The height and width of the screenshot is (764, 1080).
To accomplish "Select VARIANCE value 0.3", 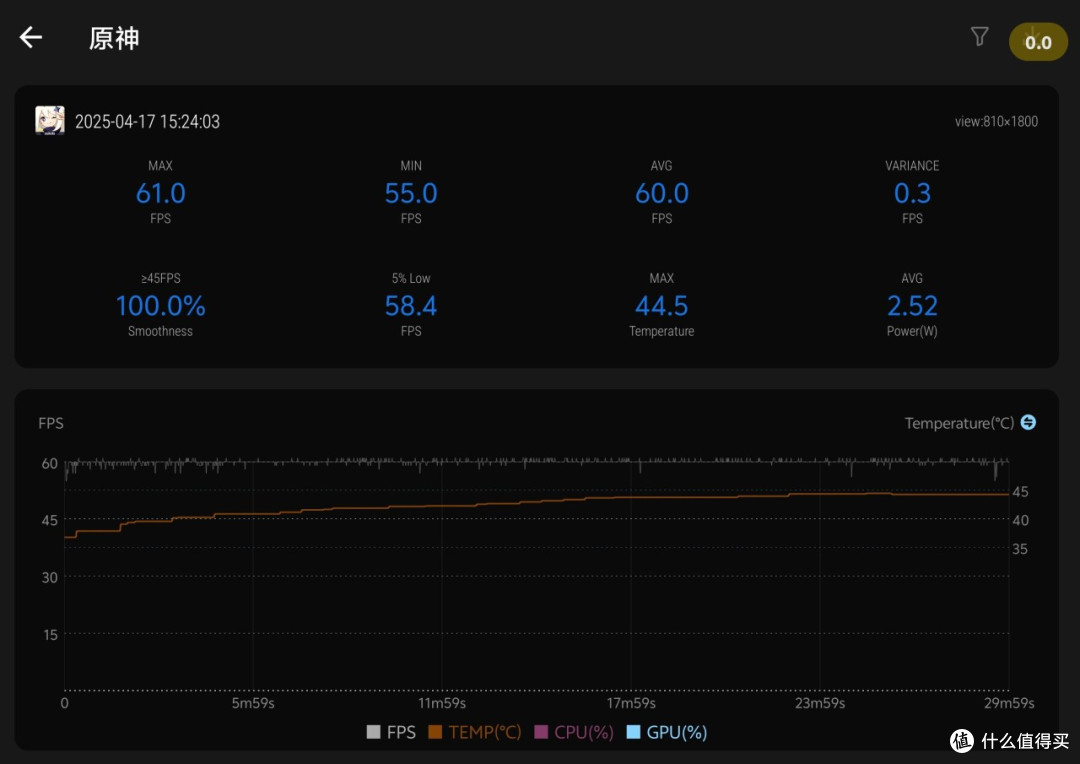I will click(913, 193).
